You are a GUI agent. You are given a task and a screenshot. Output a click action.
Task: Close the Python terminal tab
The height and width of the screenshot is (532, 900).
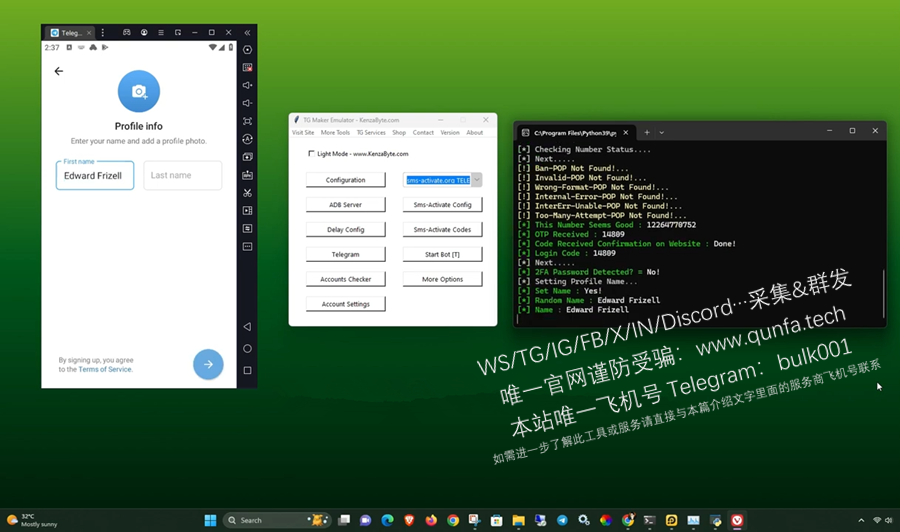click(x=626, y=133)
